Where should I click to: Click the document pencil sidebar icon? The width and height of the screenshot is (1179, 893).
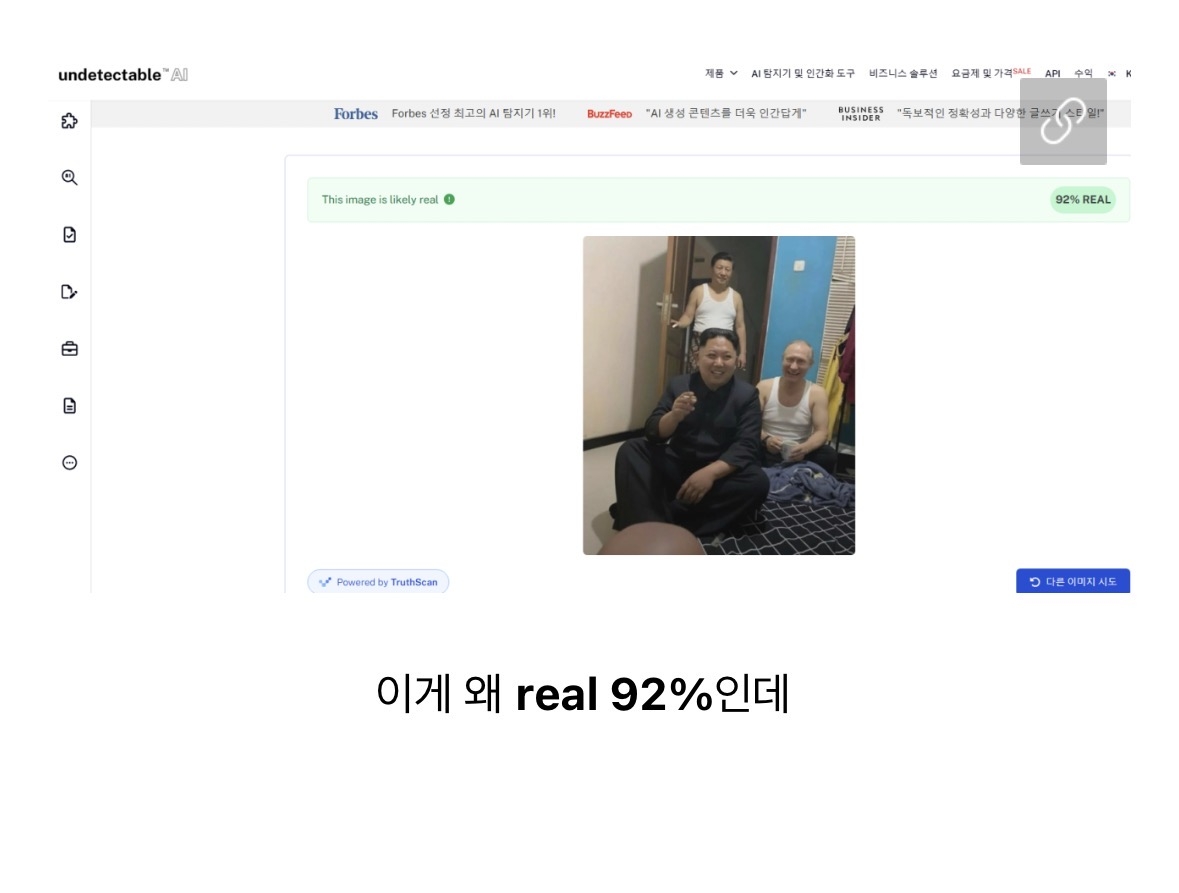69,292
